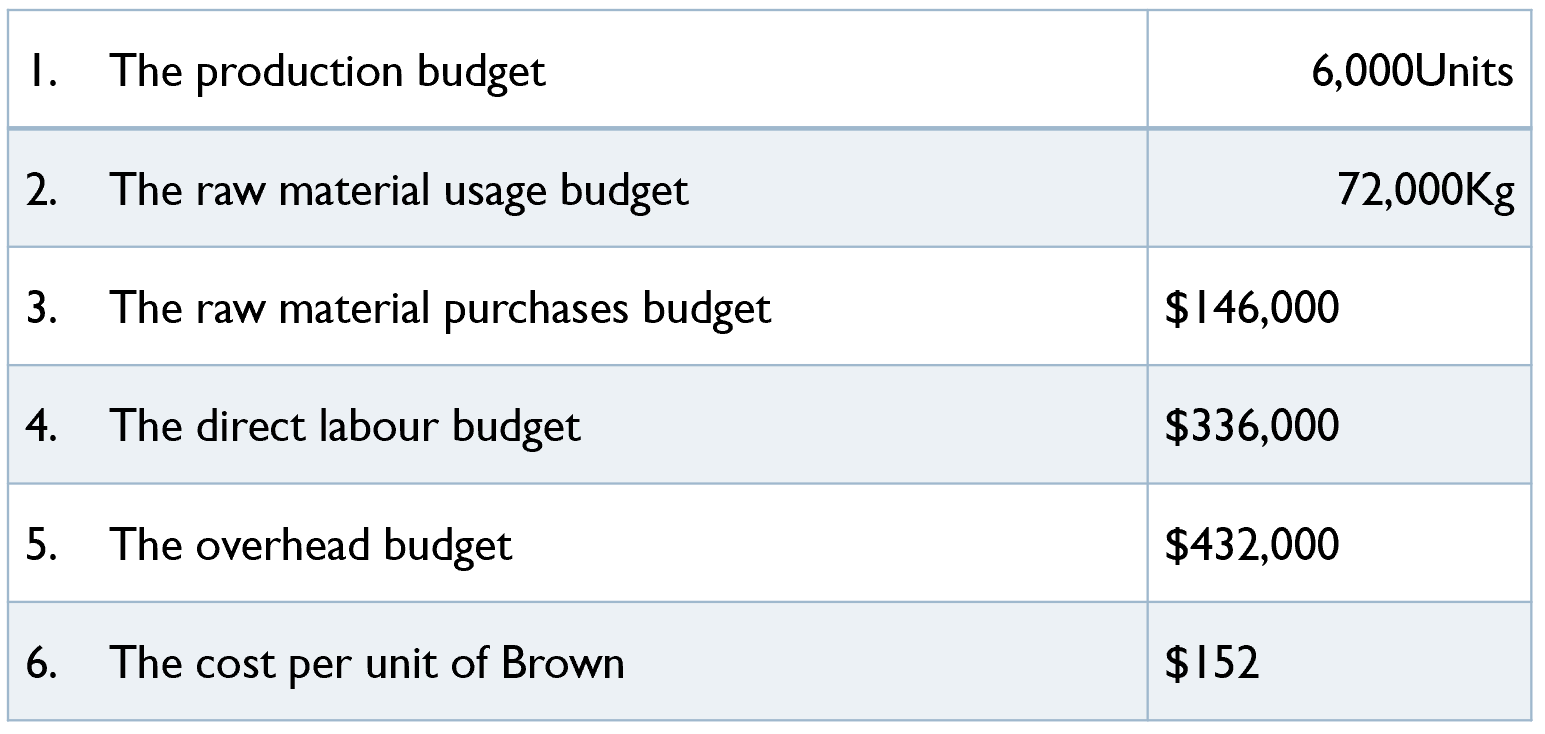Click the row number 4. marker
Image resolution: width=1545 pixels, height=734 pixels.
[x=41, y=426]
